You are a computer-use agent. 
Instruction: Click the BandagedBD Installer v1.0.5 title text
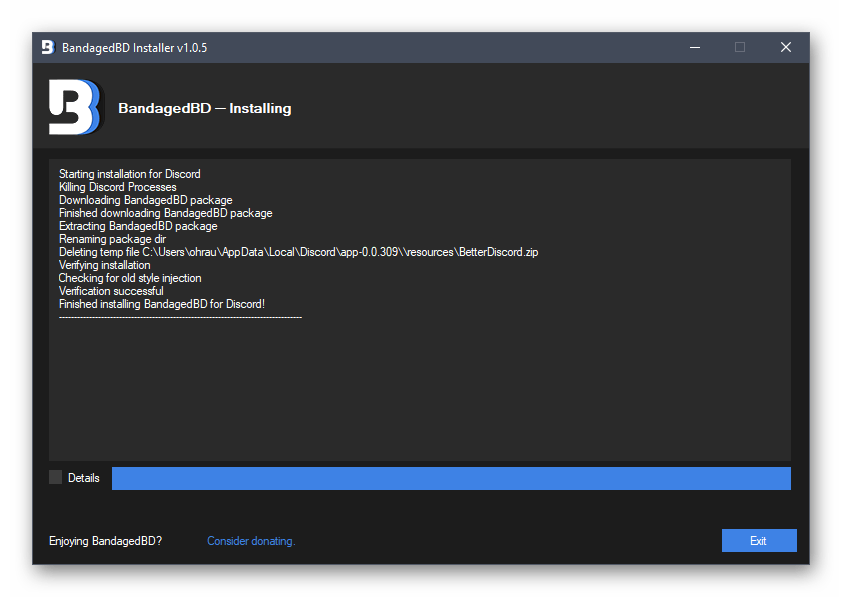(x=135, y=48)
